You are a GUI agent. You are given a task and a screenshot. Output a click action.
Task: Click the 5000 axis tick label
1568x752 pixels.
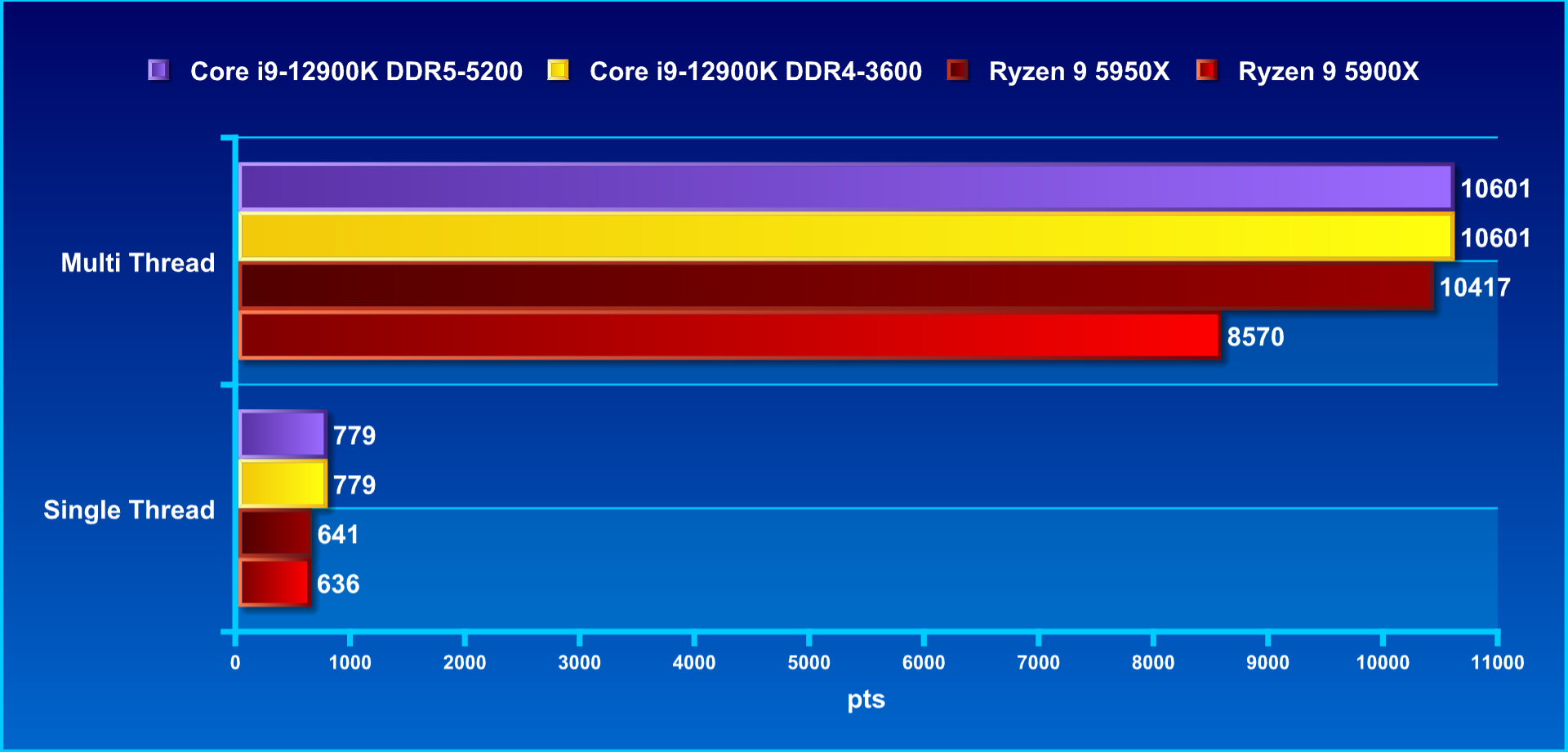(808, 663)
